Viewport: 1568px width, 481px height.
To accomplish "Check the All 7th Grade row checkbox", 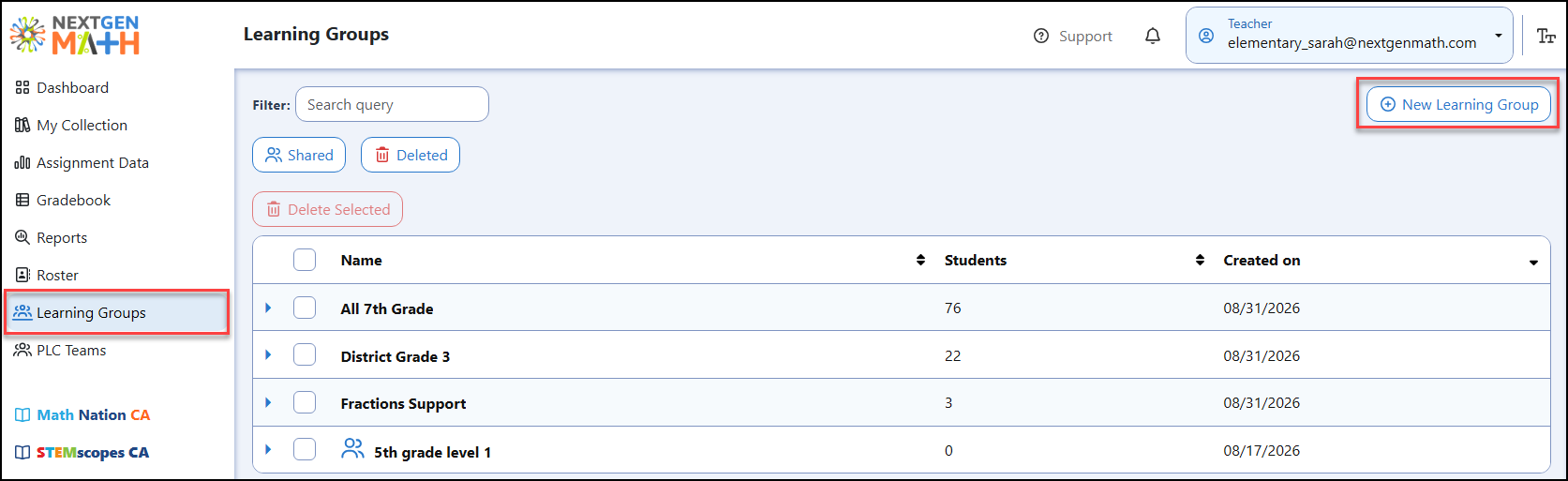I will [305, 308].
